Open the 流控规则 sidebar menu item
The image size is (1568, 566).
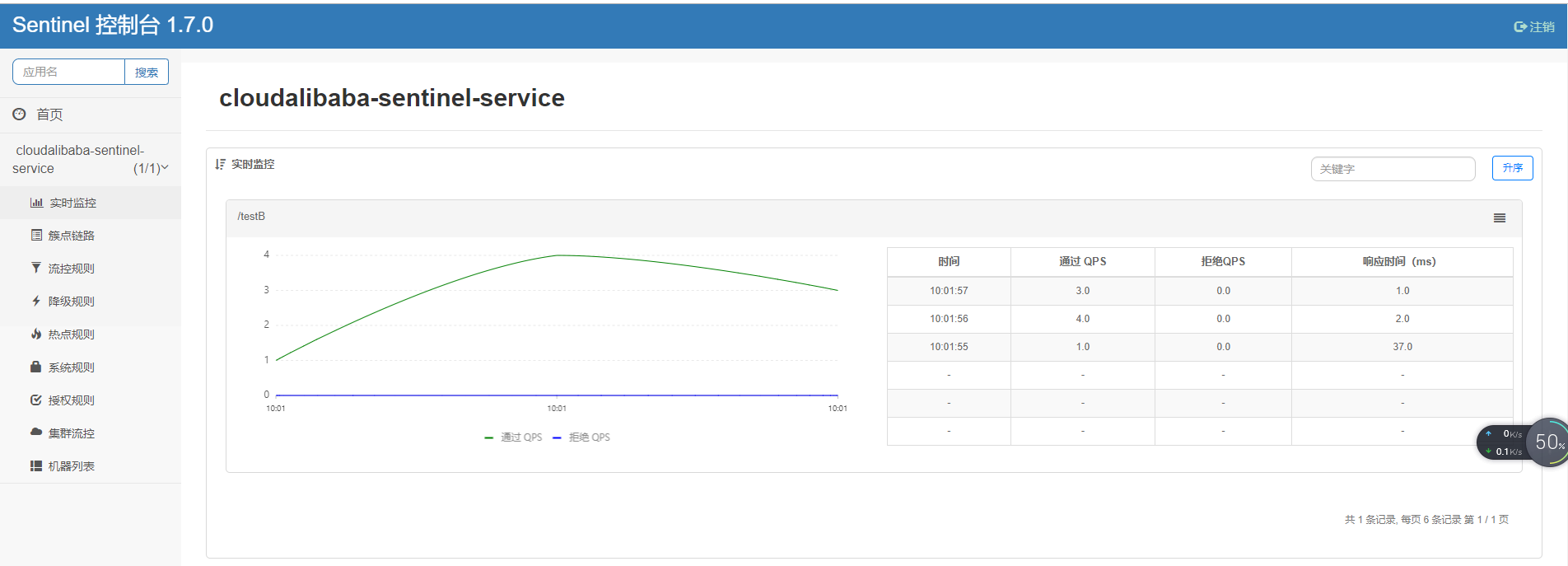[x=91, y=269]
